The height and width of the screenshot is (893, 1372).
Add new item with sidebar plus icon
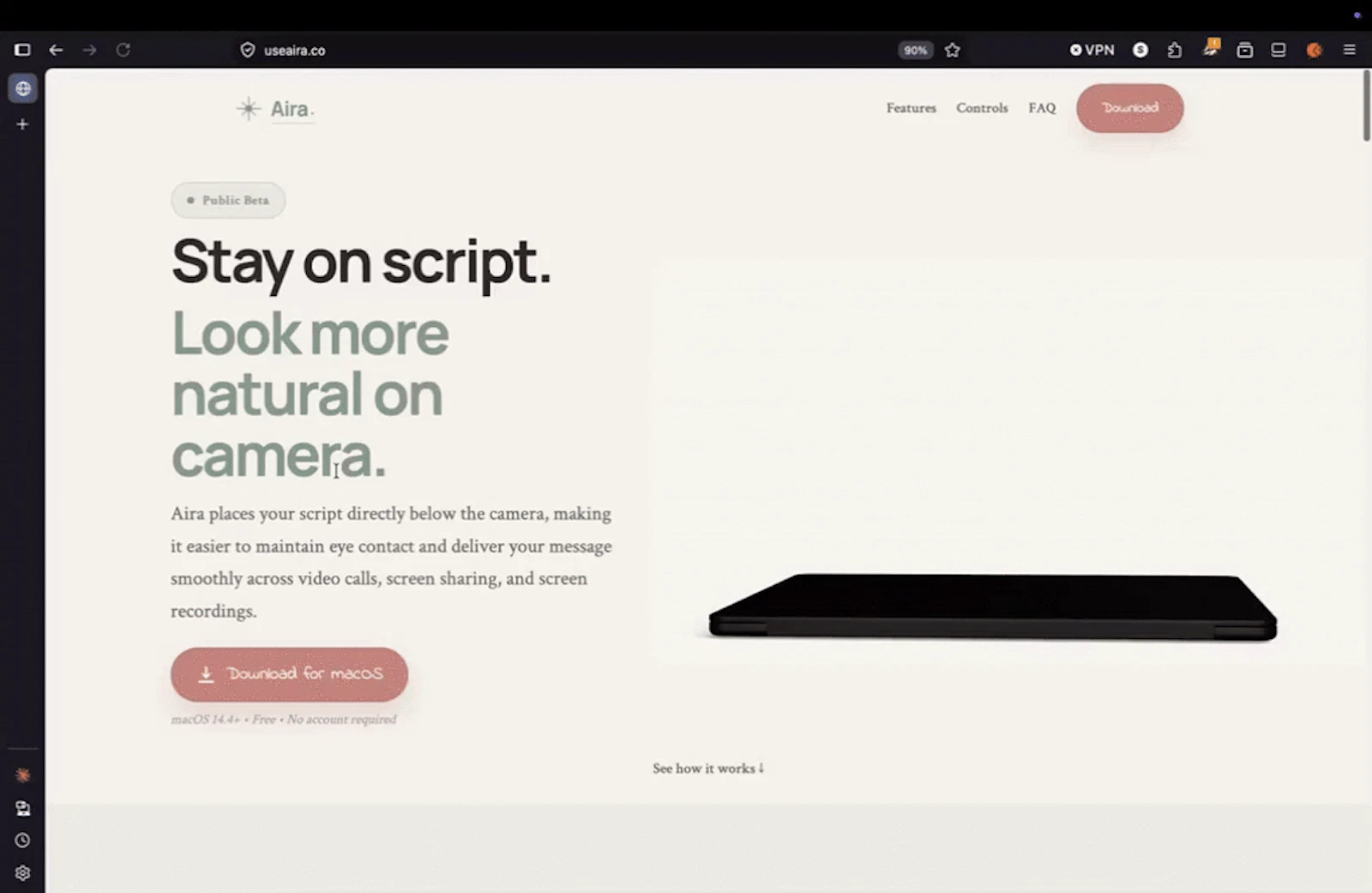pos(22,124)
